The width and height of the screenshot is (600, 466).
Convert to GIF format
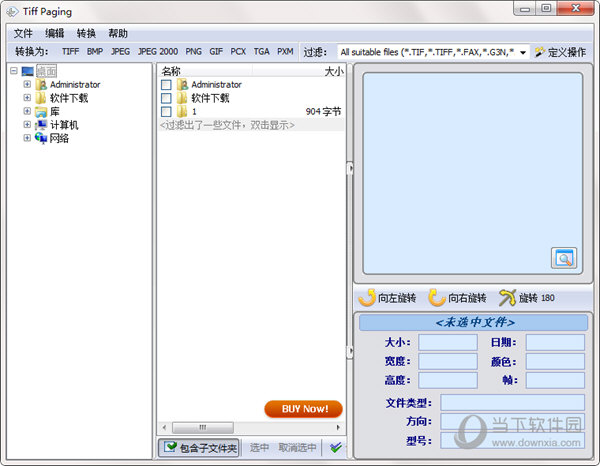pos(216,52)
